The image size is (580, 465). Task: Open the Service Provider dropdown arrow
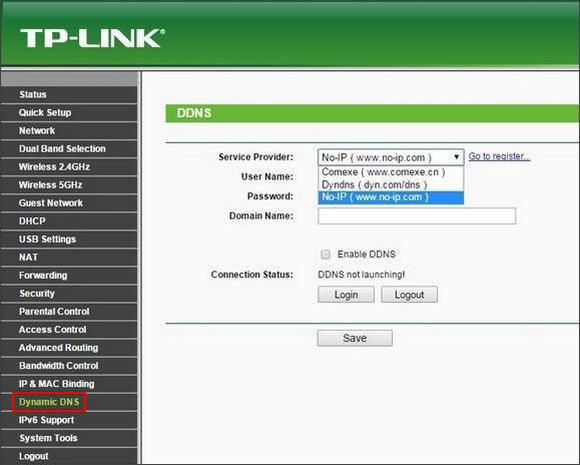pos(456,157)
